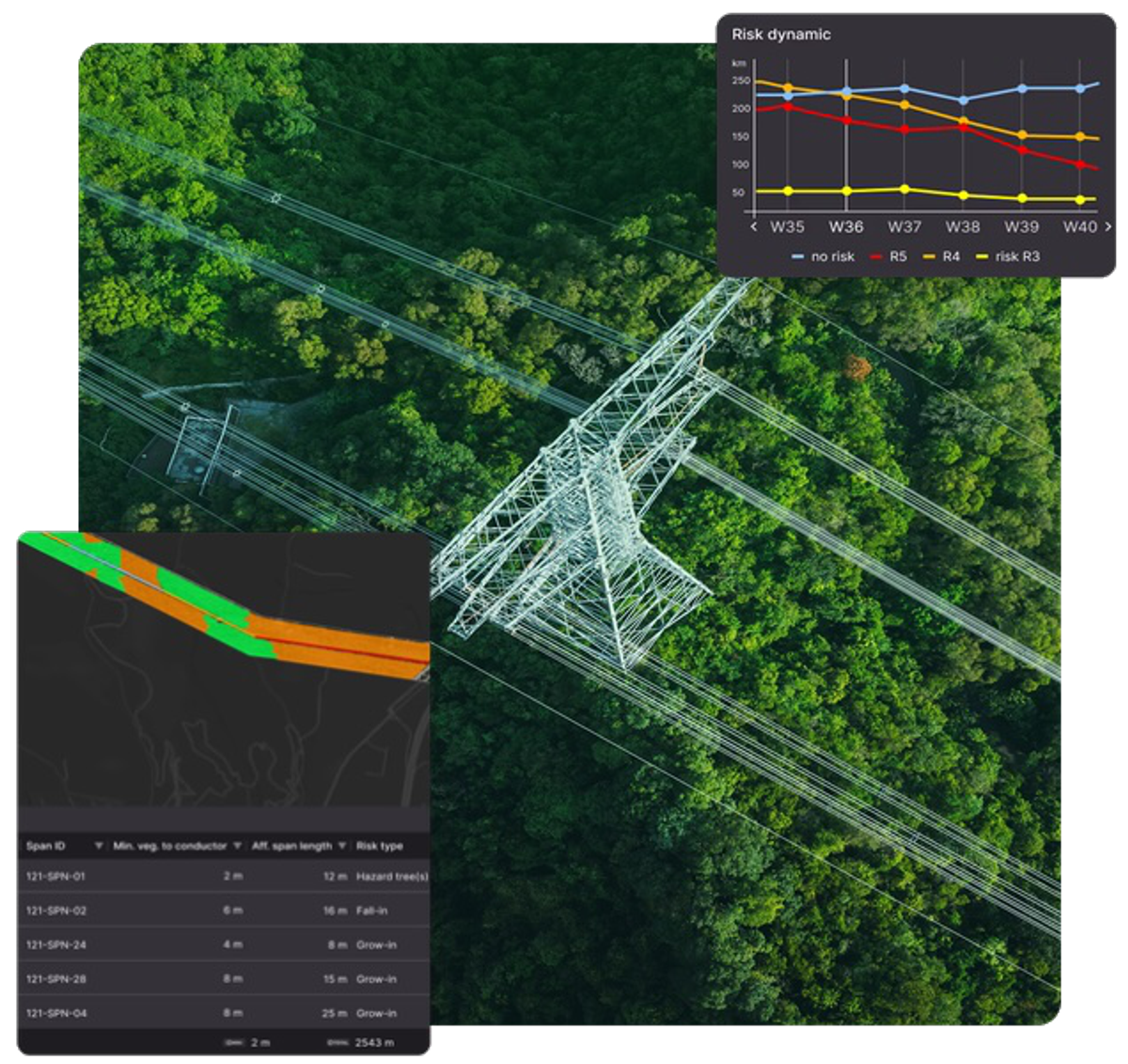
Task: Click ruler icon beside footer 2 m
Action: click(233, 1042)
